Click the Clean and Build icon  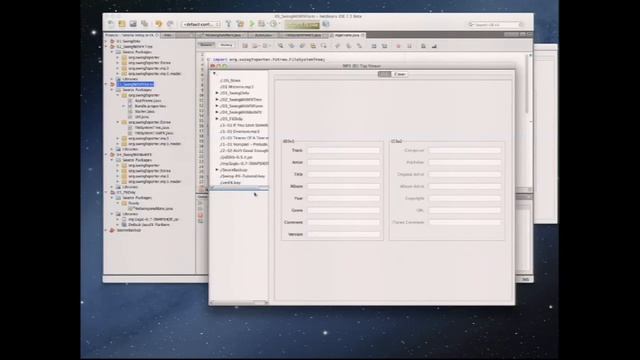pyautogui.click(x=240, y=24)
